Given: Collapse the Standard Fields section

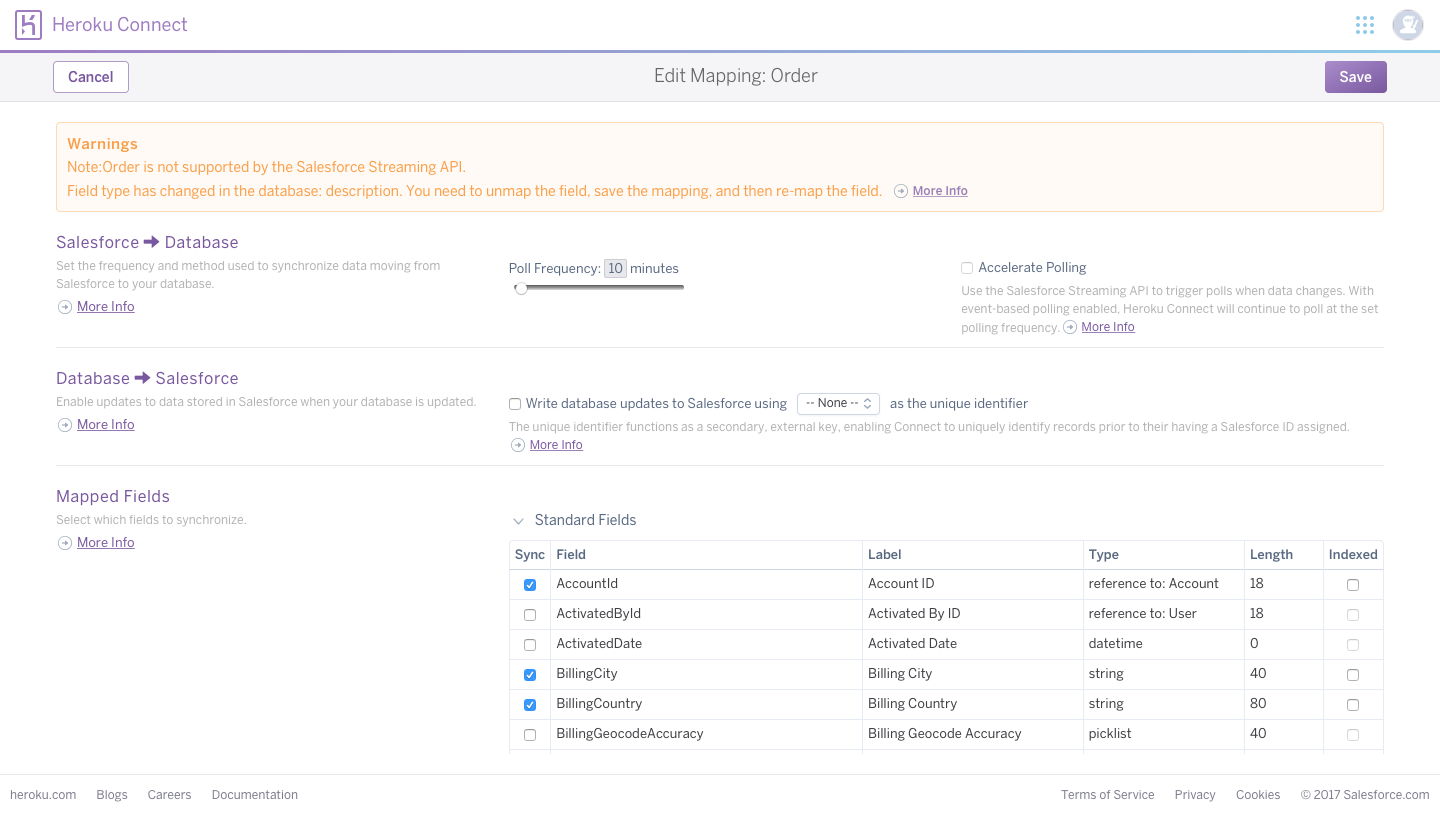Looking at the screenshot, I should coord(518,521).
